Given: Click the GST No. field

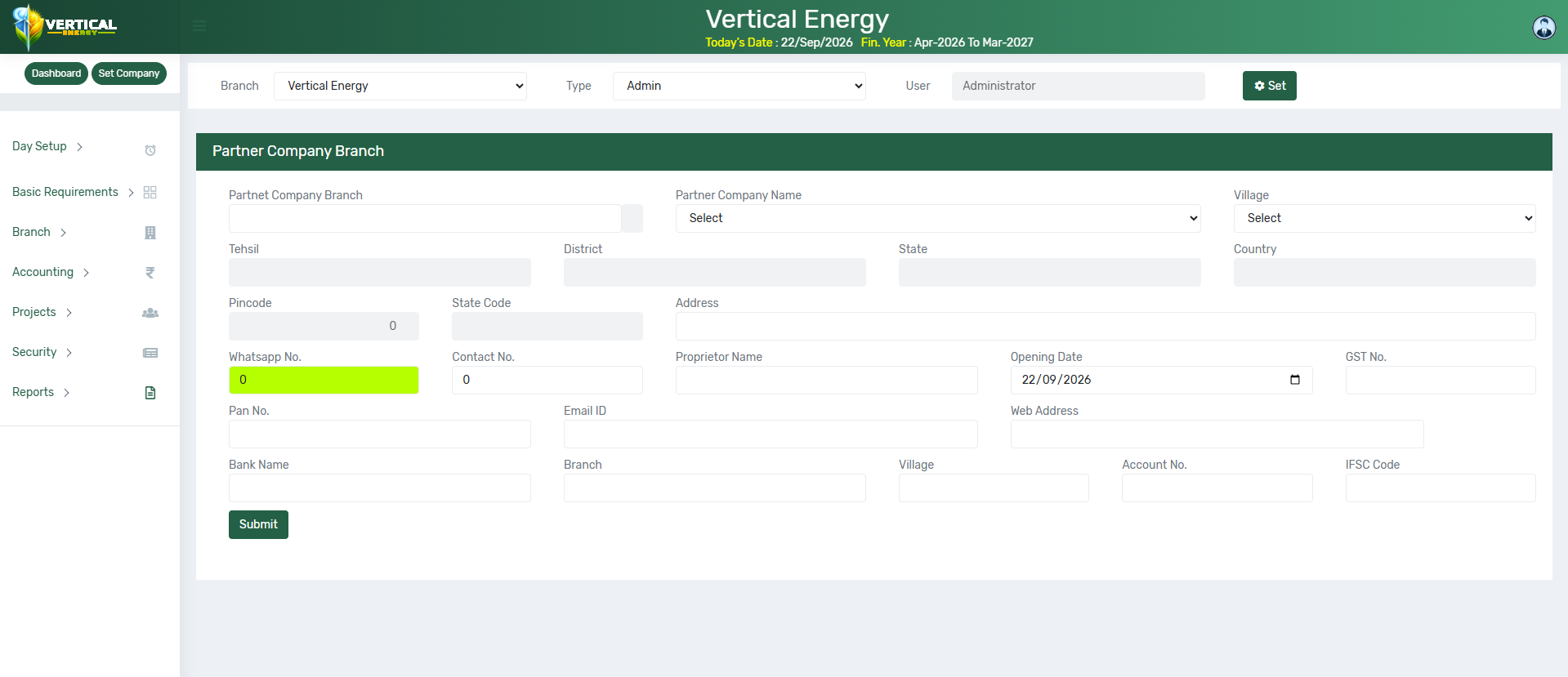Looking at the screenshot, I should 1441,380.
